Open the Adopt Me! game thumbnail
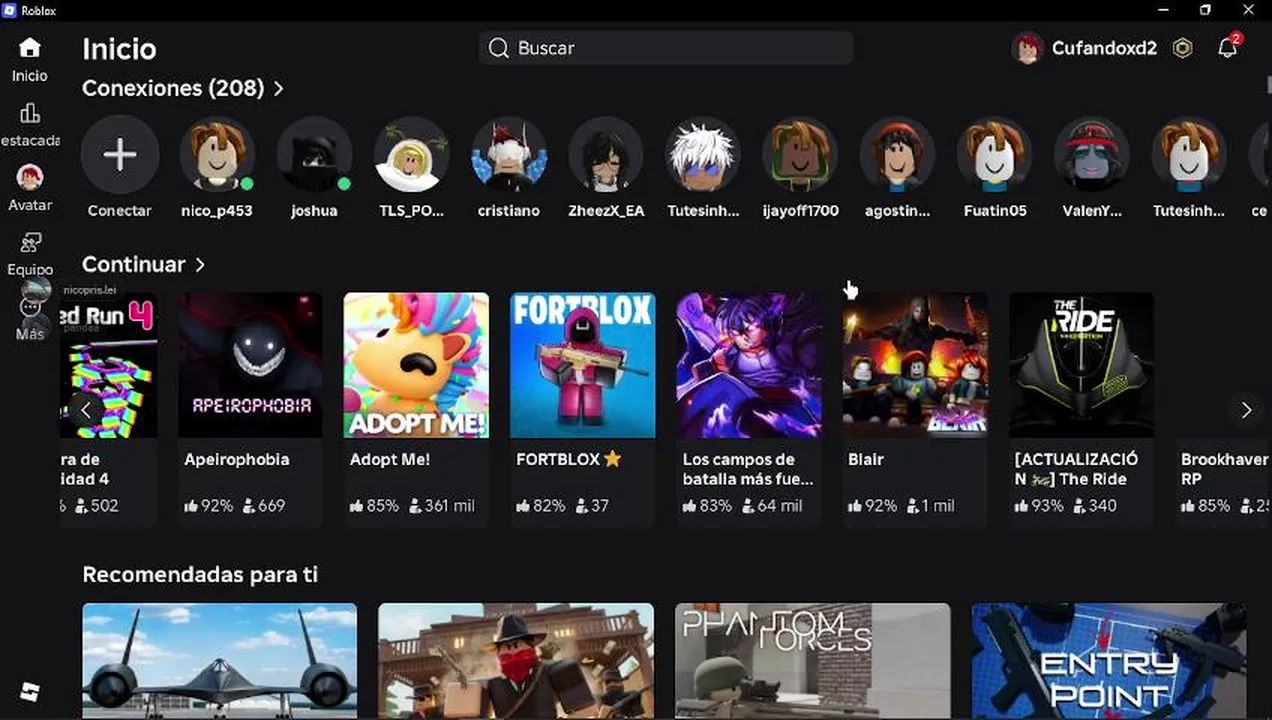The width and height of the screenshot is (1272, 720). click(x=416, y=365)
